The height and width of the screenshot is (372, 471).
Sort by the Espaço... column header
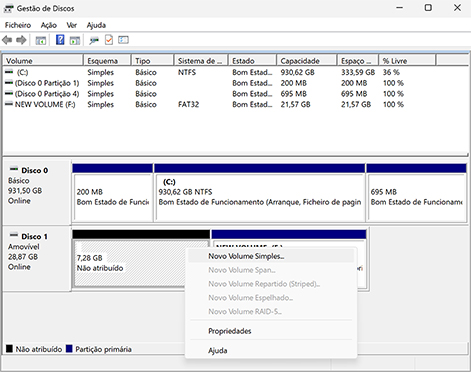[x=358, y=61]
